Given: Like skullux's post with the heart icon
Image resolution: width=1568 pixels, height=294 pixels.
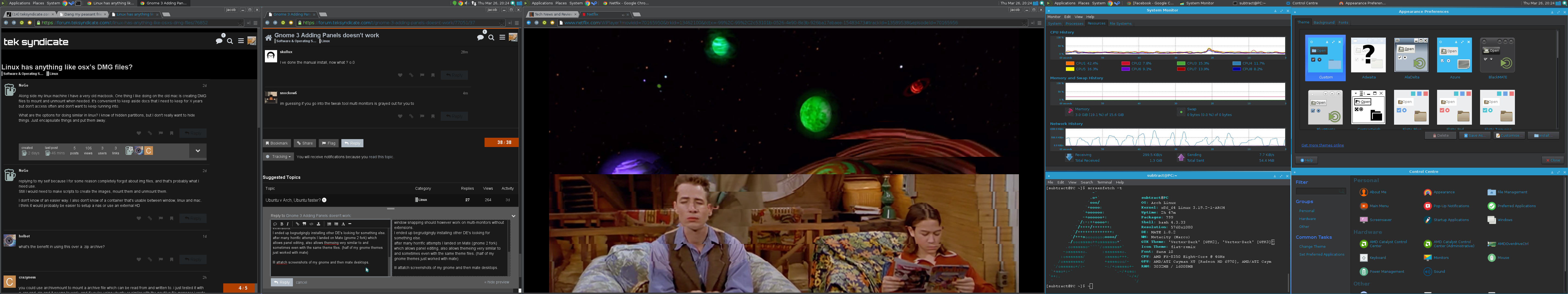Looking at the screenshot, I should click(400, 75).
